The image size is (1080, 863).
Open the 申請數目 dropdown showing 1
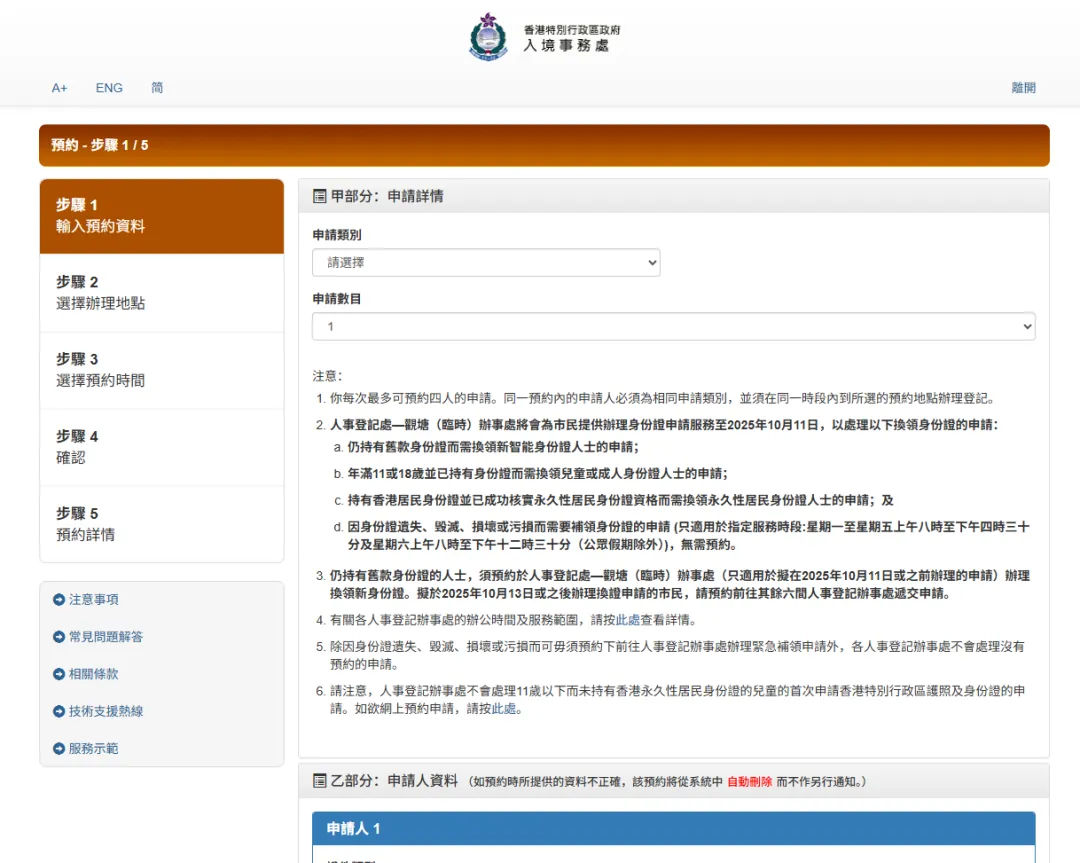(x=674, y=326)
